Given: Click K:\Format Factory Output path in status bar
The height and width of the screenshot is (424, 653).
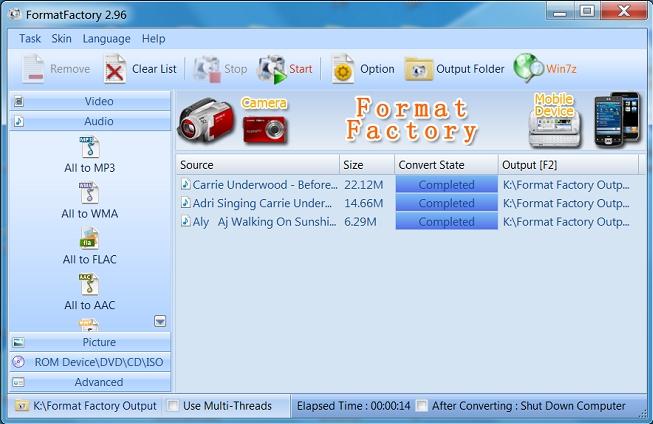Looking at the screenshot, I should [x=95, y=406].
